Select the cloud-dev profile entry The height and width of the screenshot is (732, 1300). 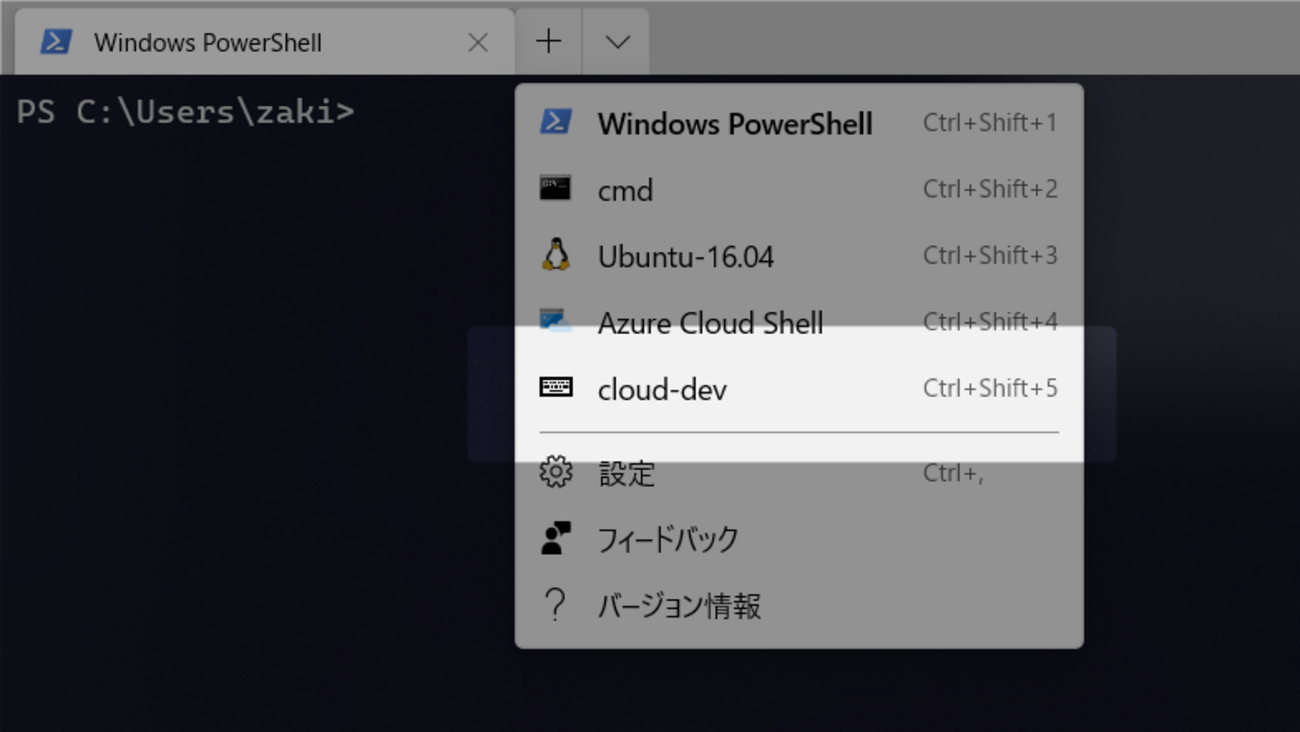662,389
